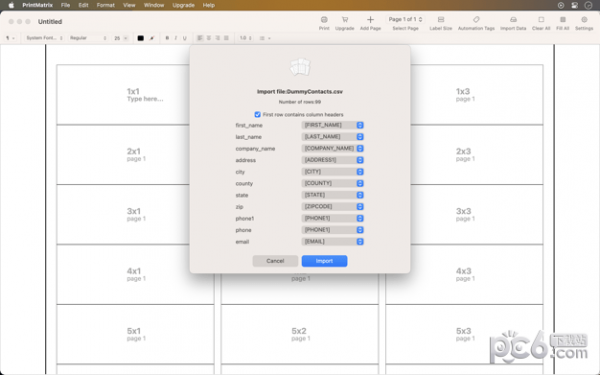Open the Window menu

[154, 5]
